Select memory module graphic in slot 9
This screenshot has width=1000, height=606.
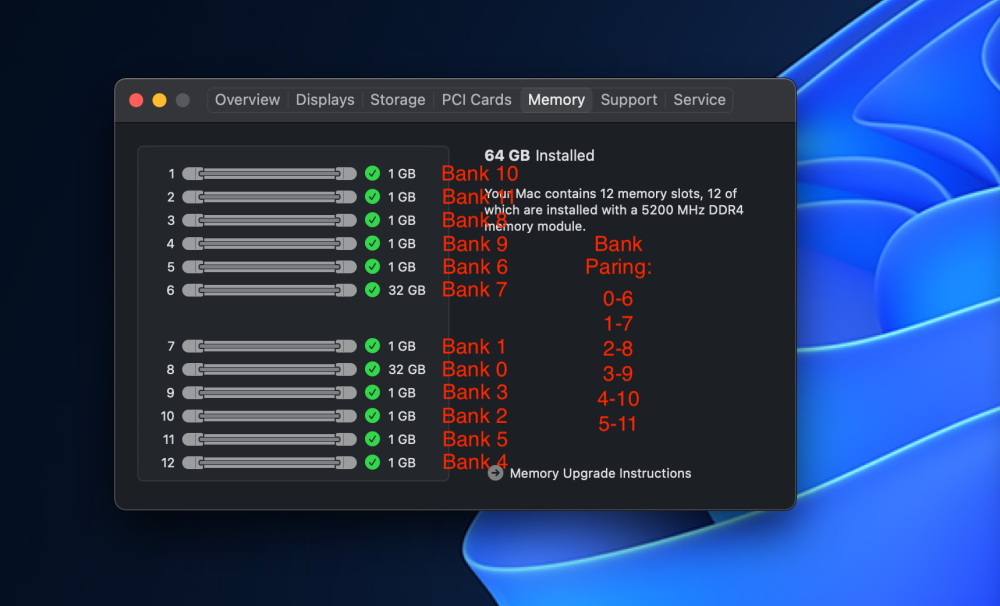[269, 392]
